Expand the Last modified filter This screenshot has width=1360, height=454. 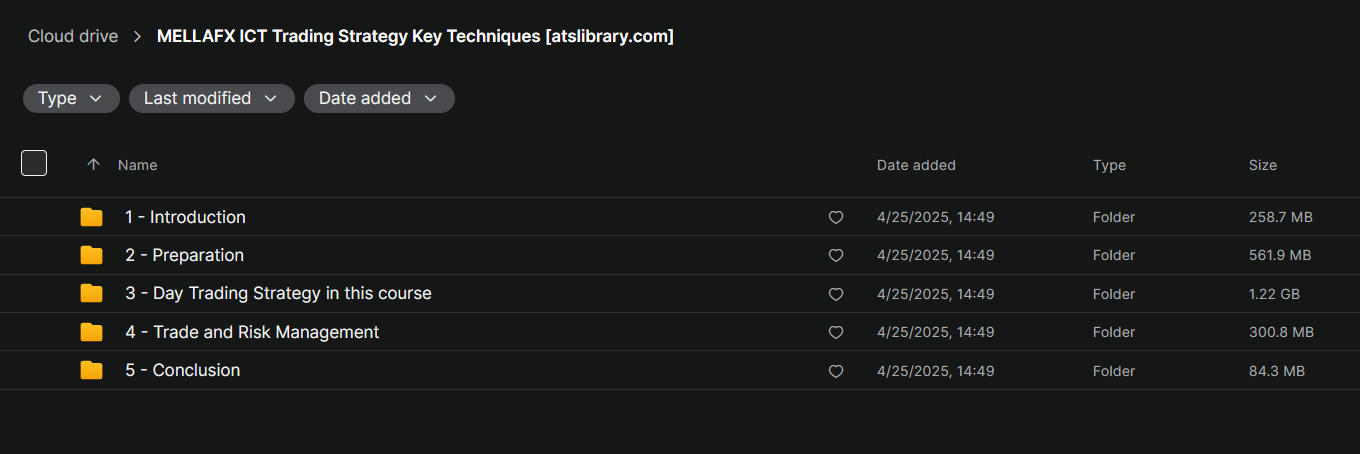tap(211, 98)
